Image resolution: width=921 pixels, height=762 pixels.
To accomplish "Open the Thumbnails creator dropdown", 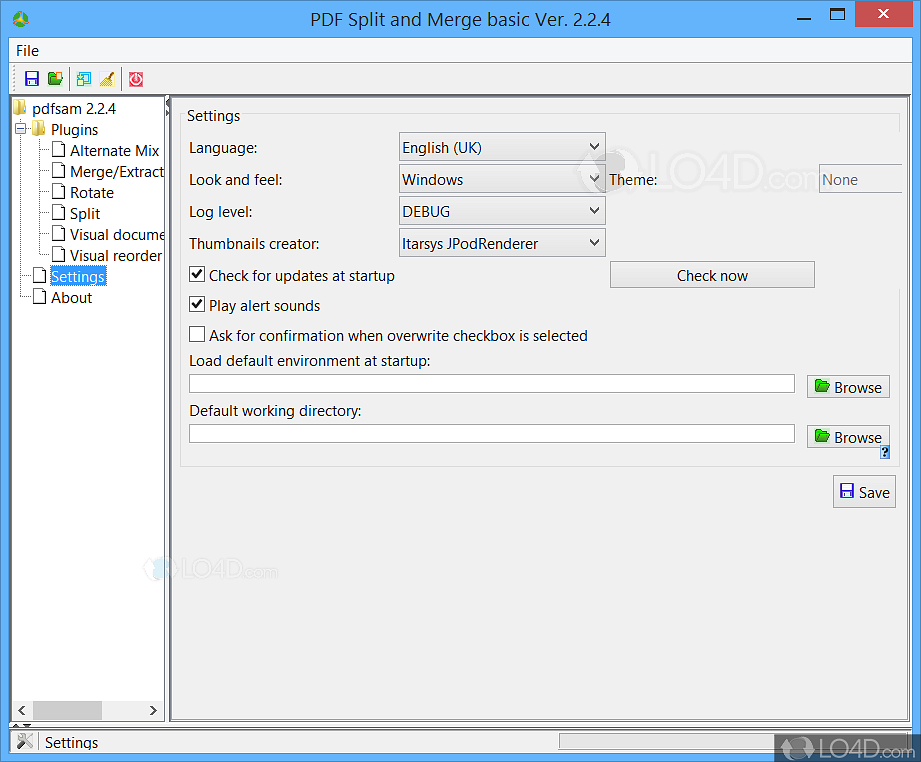I will point(502,242).
